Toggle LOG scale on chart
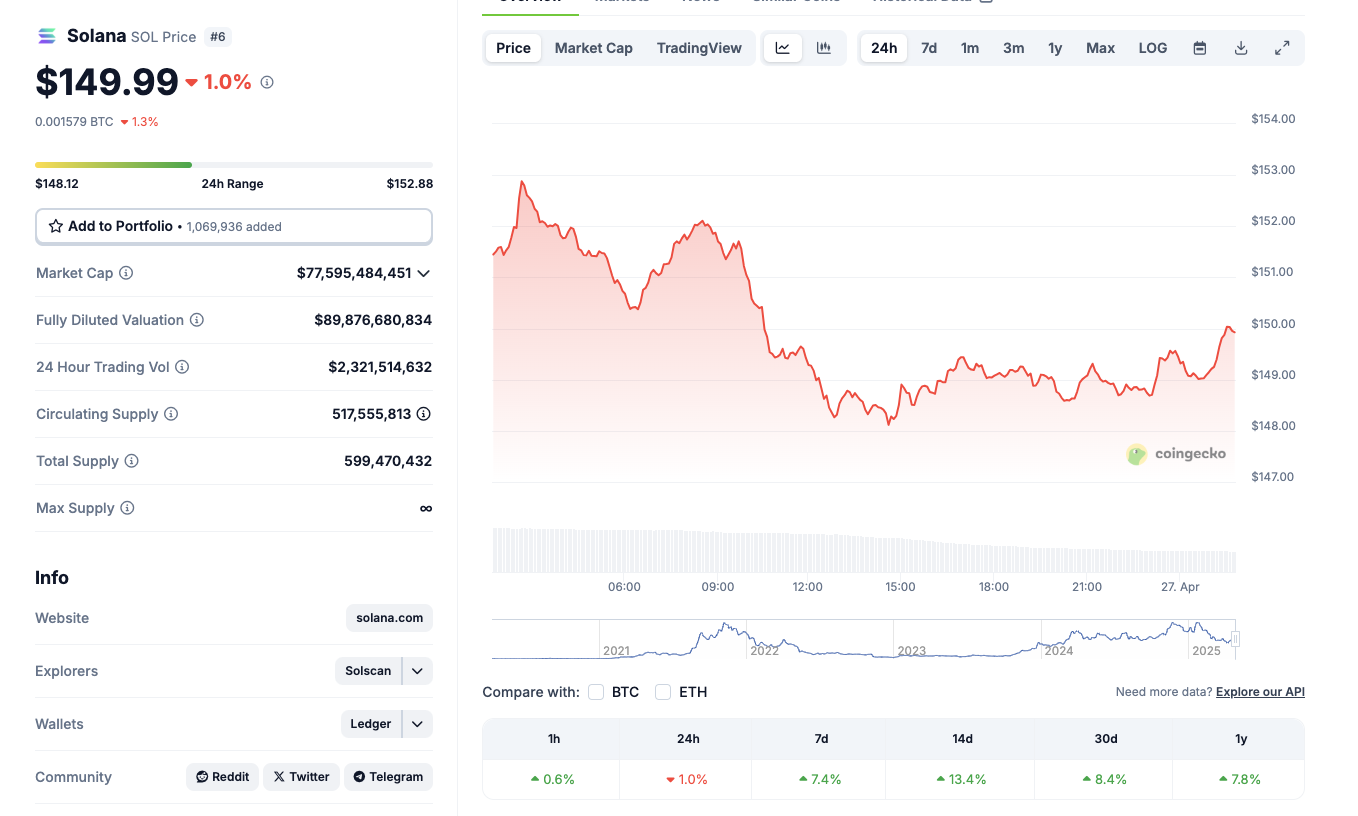Image resolution: width=1358 pixels, height=816 pixels. tap(1153, 48)
